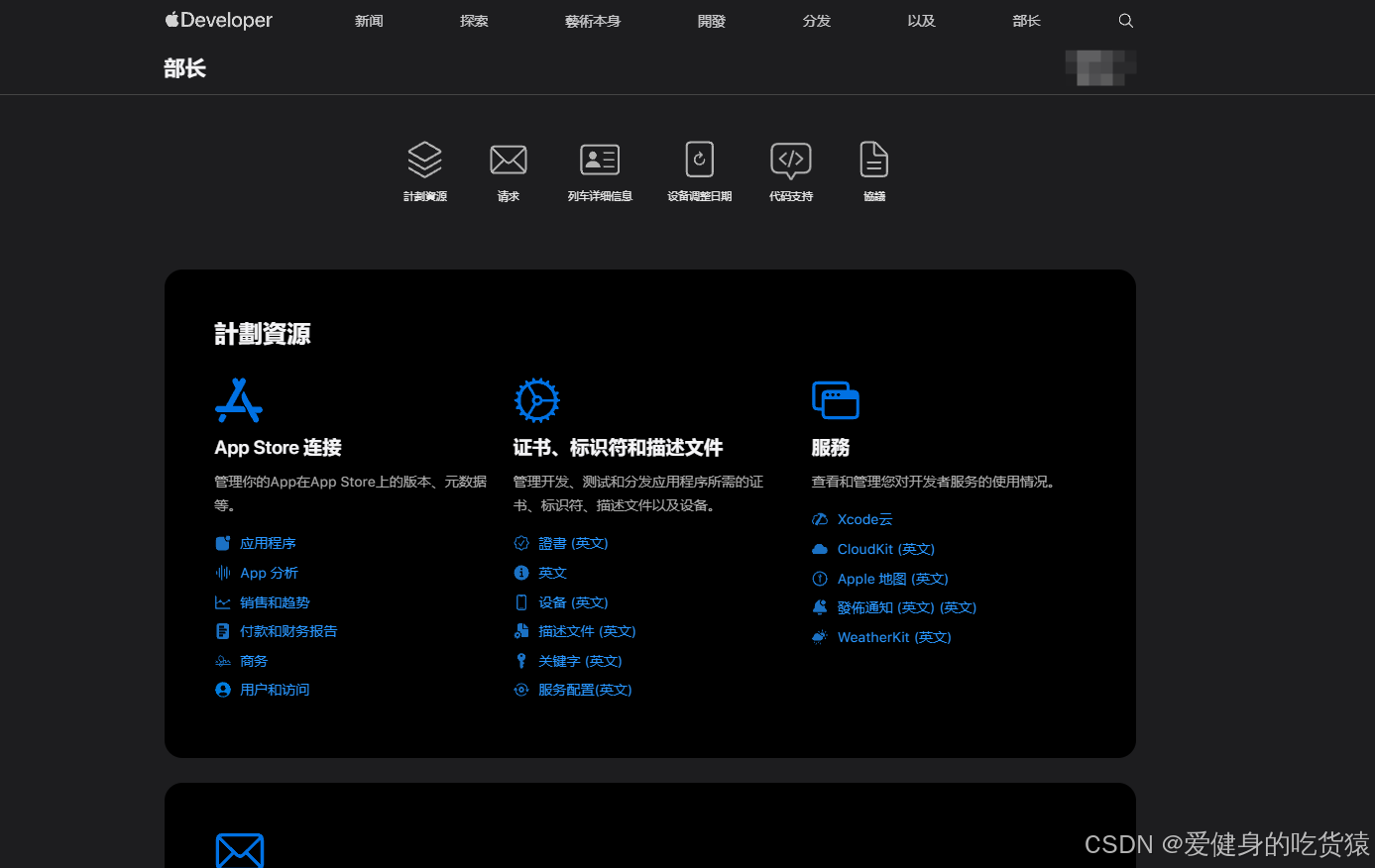Open the 代码支持 code bubble icon
This screenshot has width=1375, height=868.
791,161
